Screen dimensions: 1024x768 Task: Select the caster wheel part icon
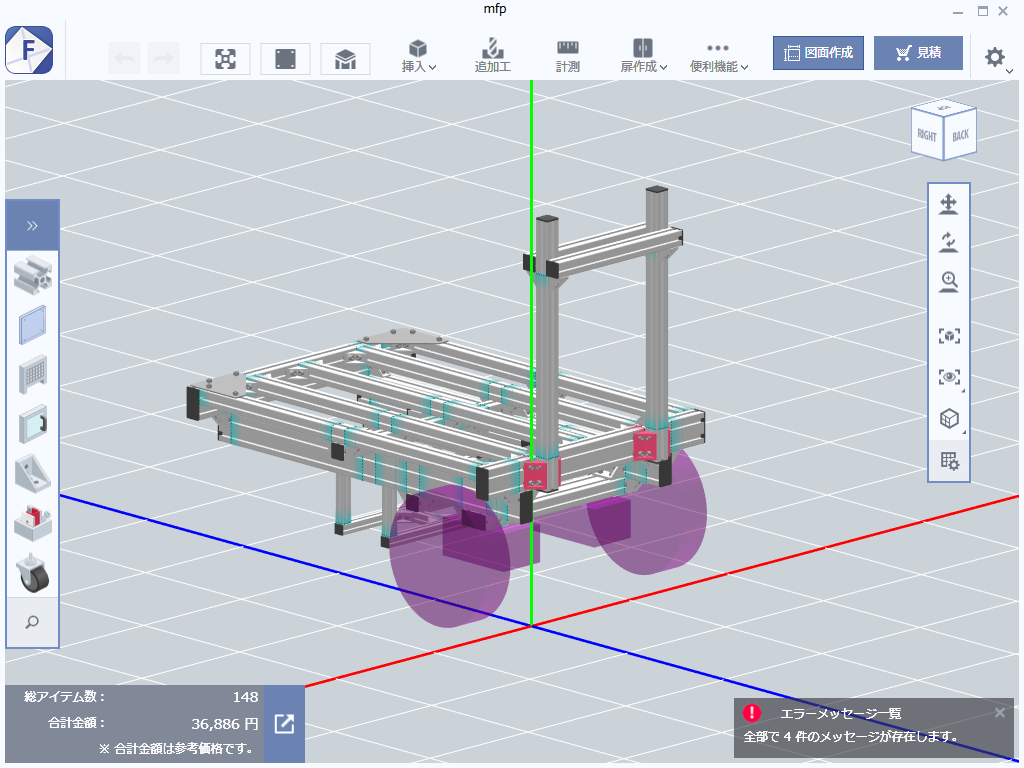[32, 574]
